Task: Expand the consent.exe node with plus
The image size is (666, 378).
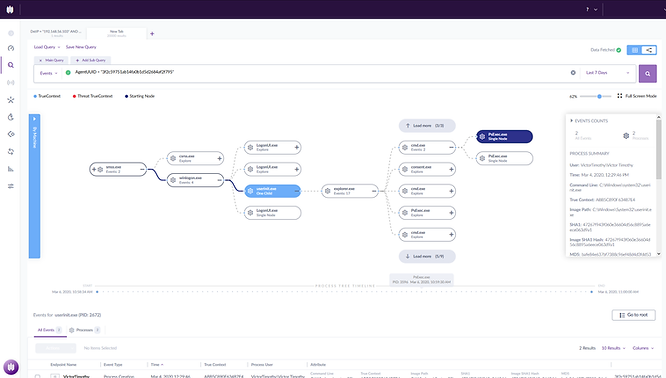Action: [x=451, y=169]
